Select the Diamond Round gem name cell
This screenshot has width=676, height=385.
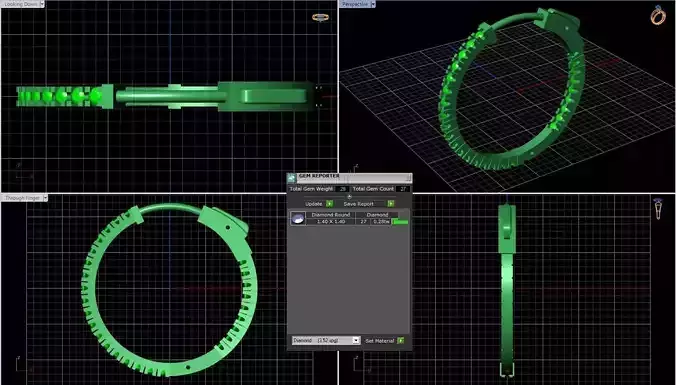[x=331, y=215]
